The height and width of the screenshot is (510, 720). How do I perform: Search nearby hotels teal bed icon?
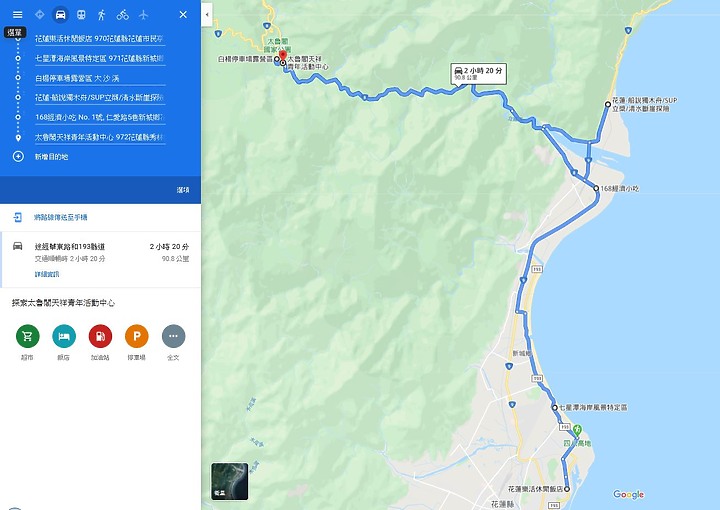click(64, 336)
